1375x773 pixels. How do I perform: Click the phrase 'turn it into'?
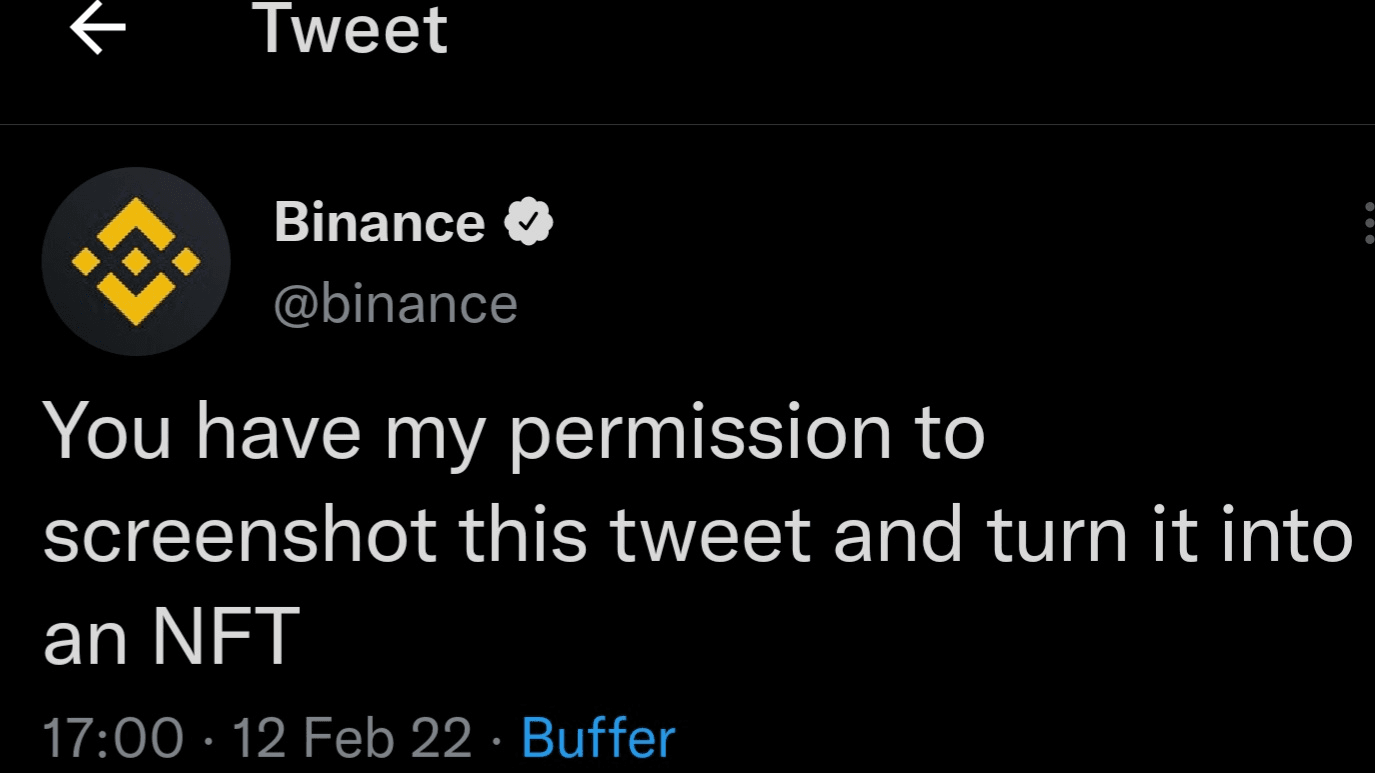pyautogui.click(x=1169, y=534)
